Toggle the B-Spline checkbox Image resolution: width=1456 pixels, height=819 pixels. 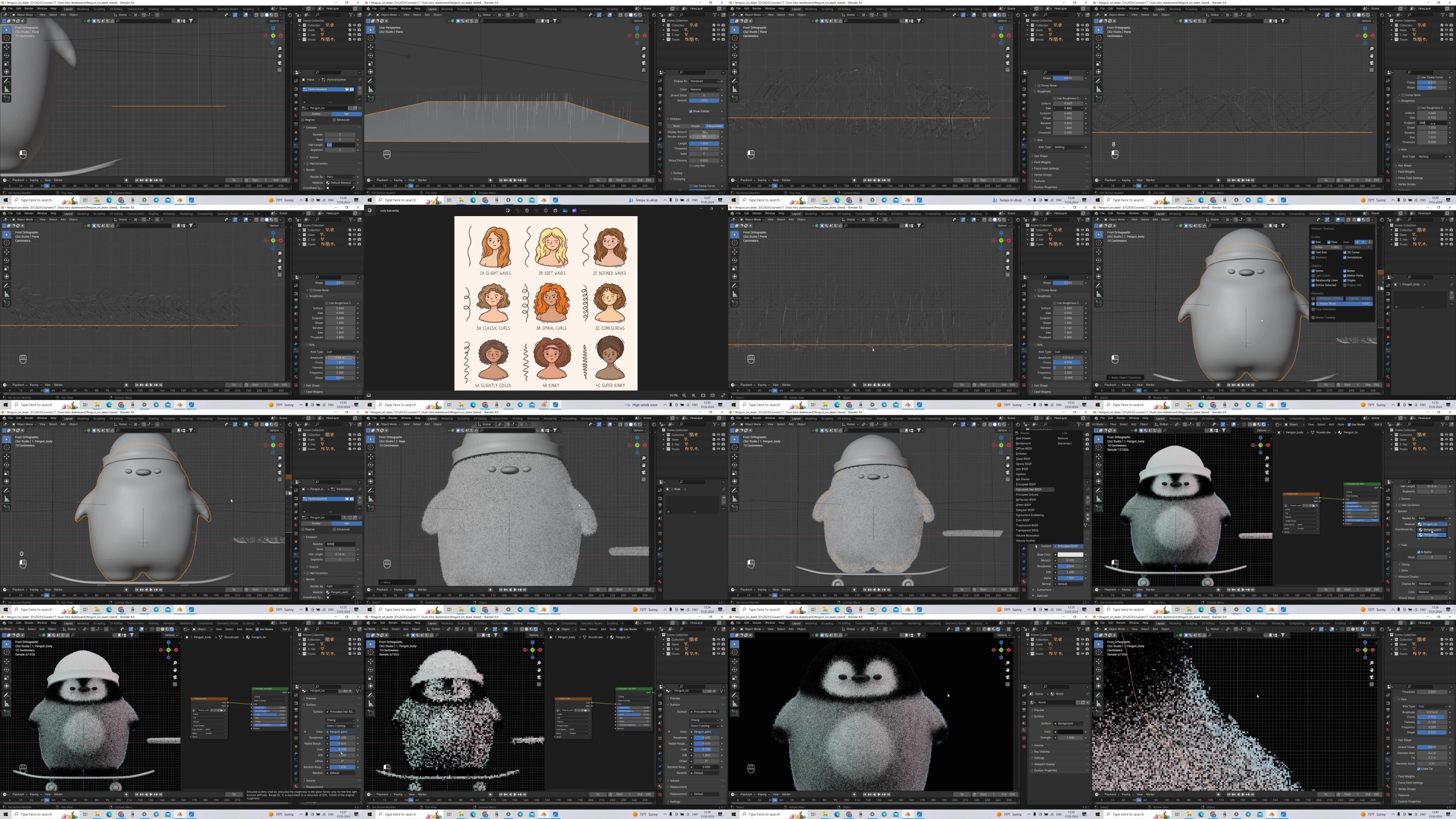1419,553
